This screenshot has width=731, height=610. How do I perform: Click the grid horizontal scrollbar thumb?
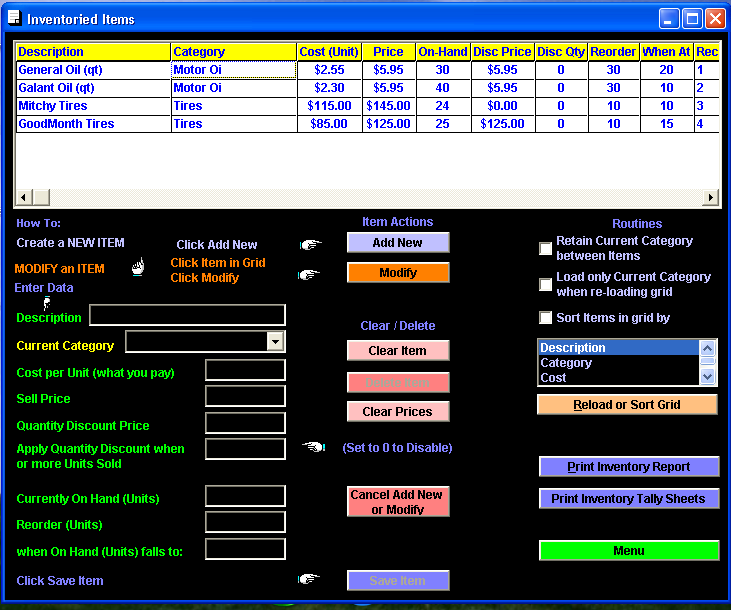pyautogui.click(x=41, y=197)
